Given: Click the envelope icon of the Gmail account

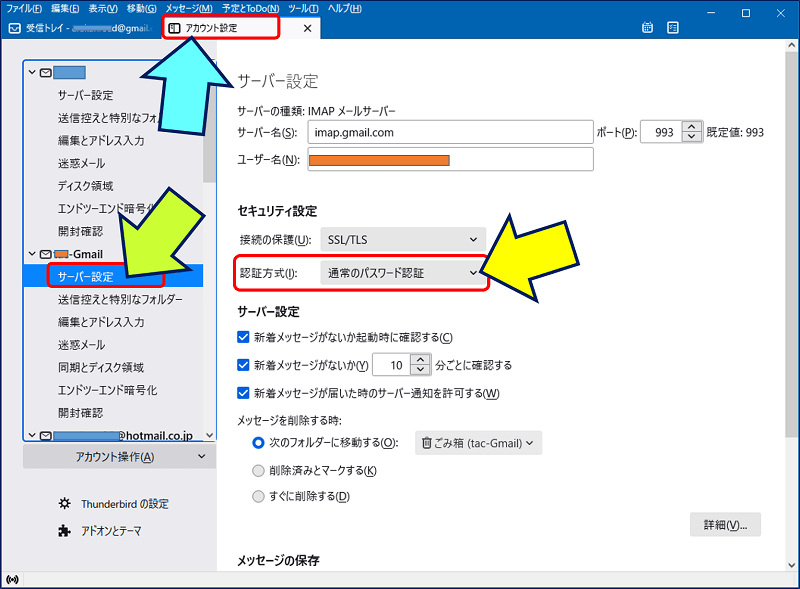Looking at the screenshot, I should point(46,254).
